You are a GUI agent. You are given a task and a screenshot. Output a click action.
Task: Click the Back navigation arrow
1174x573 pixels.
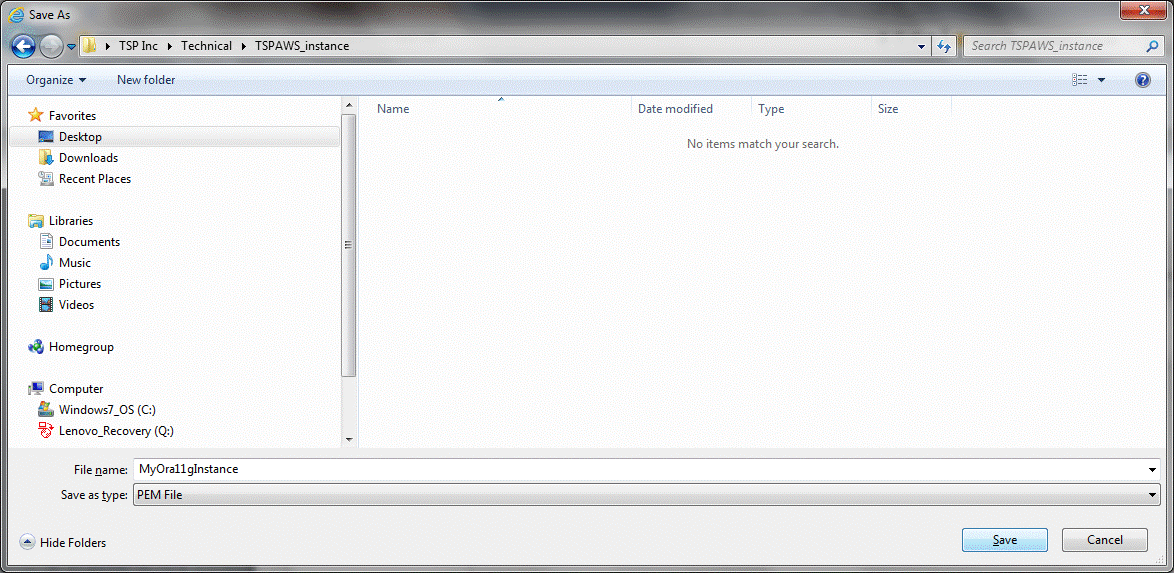(x=24, y=46)
